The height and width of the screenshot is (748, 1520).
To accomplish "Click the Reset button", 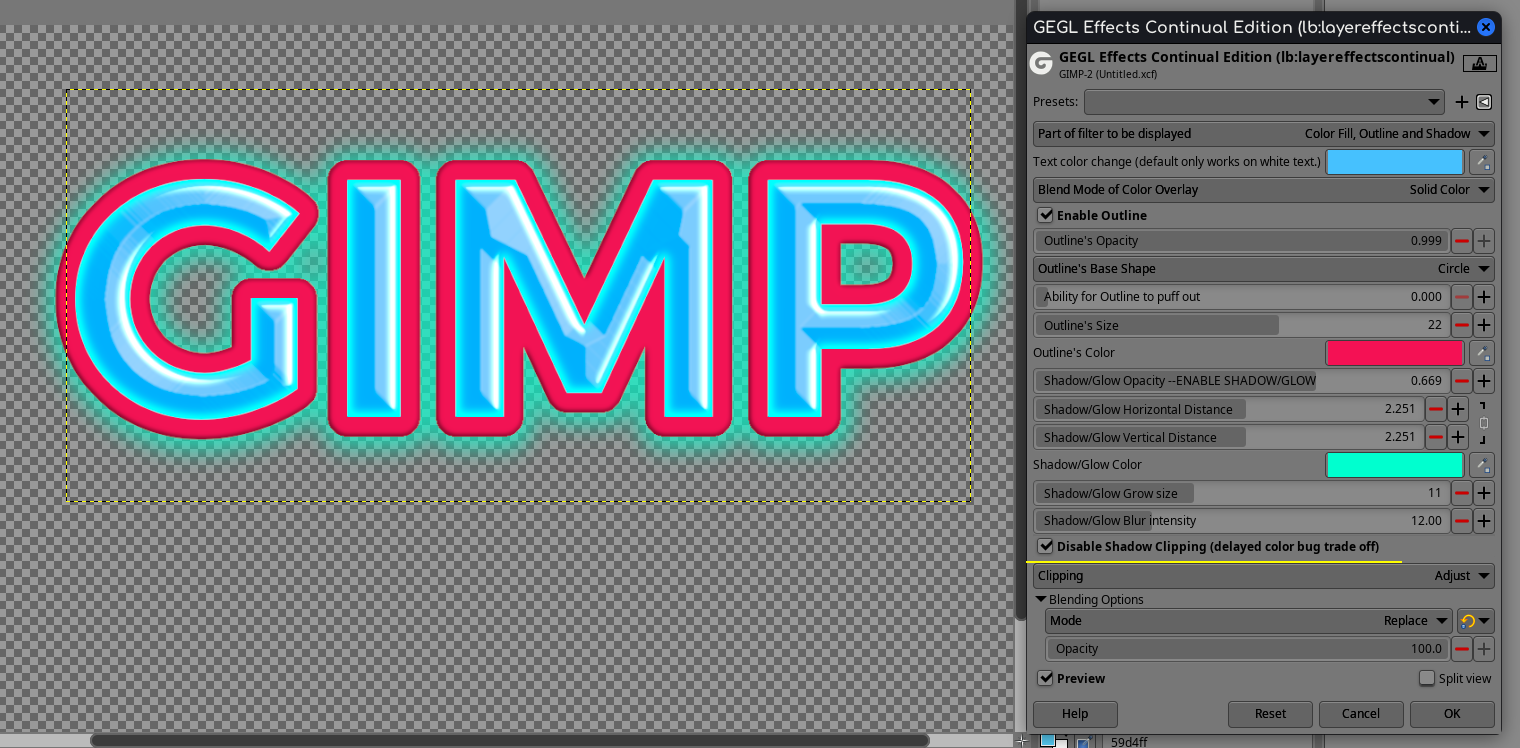I will click(1270, 714).
